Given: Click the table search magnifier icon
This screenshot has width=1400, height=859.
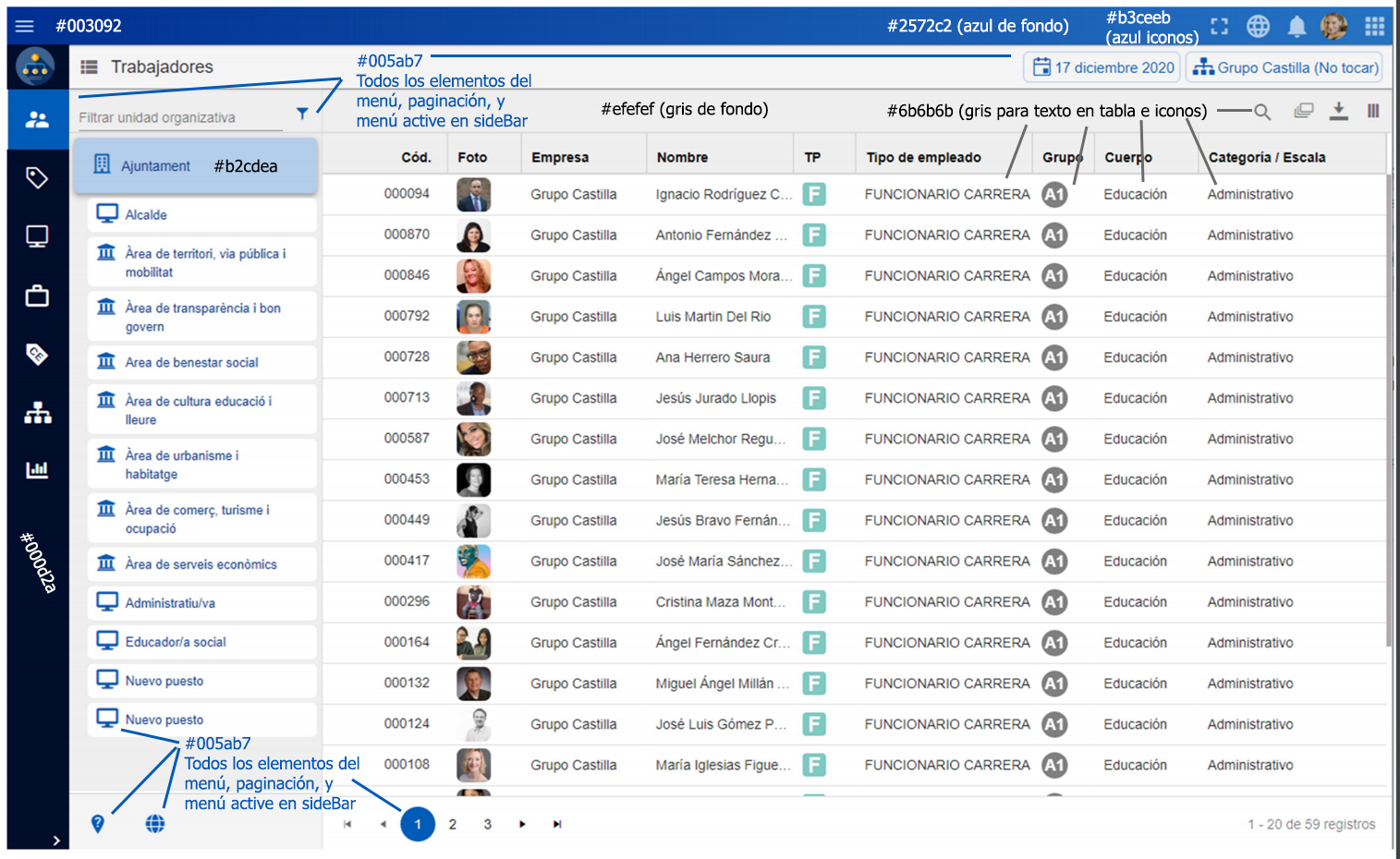Looking at the screenshot, I should [x=1262, y=112].
